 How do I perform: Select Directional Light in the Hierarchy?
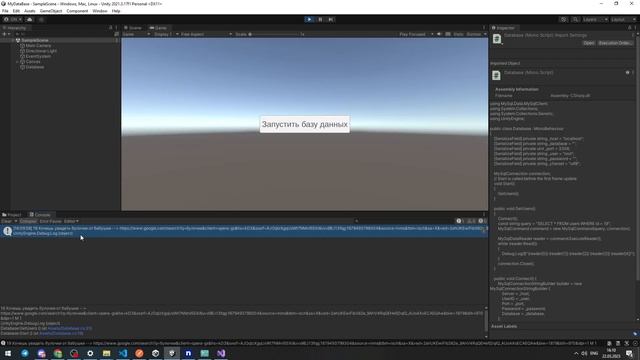pos(41,51)
